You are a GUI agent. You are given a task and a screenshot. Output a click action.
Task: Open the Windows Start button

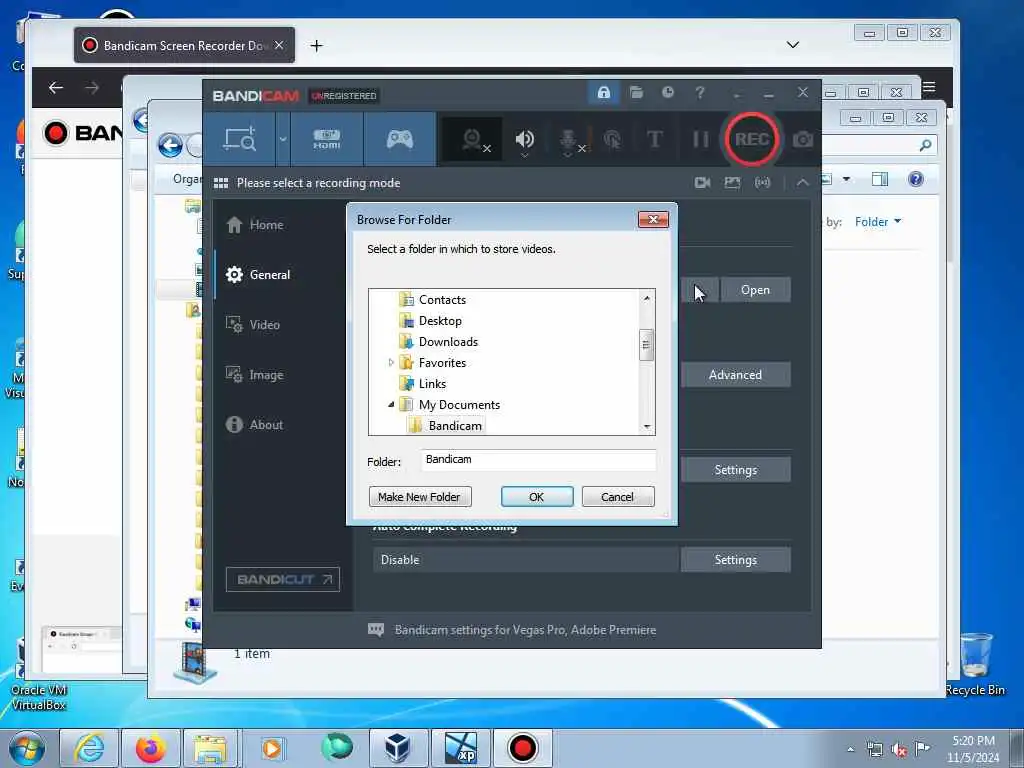pyautogui.click(x=26, y=748)
